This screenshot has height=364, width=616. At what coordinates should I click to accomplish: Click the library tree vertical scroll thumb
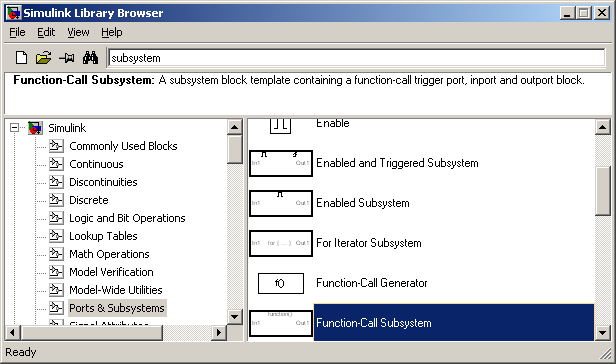click(235, 149)
